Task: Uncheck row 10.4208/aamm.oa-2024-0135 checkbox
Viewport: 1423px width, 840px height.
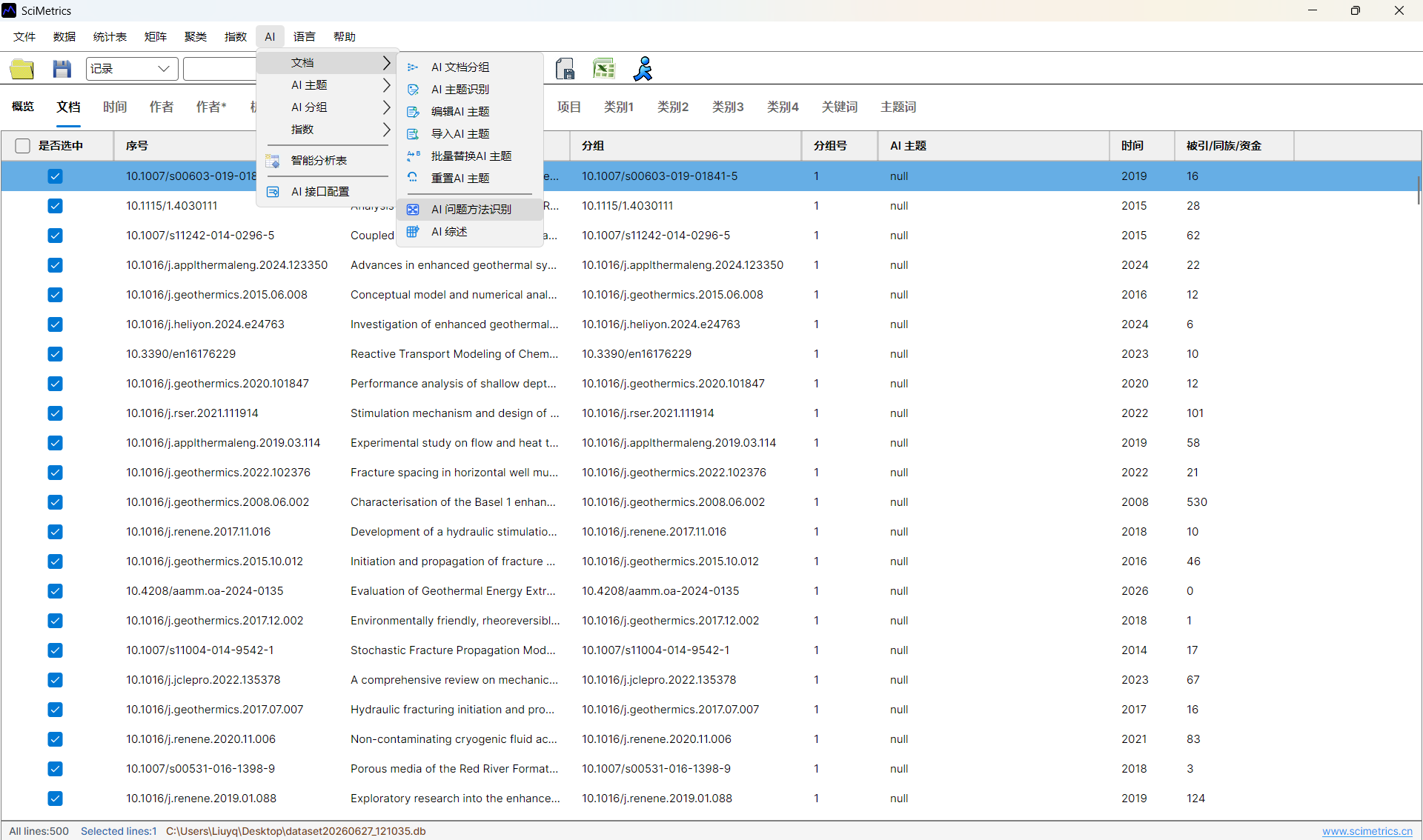Action: [55, 591]
